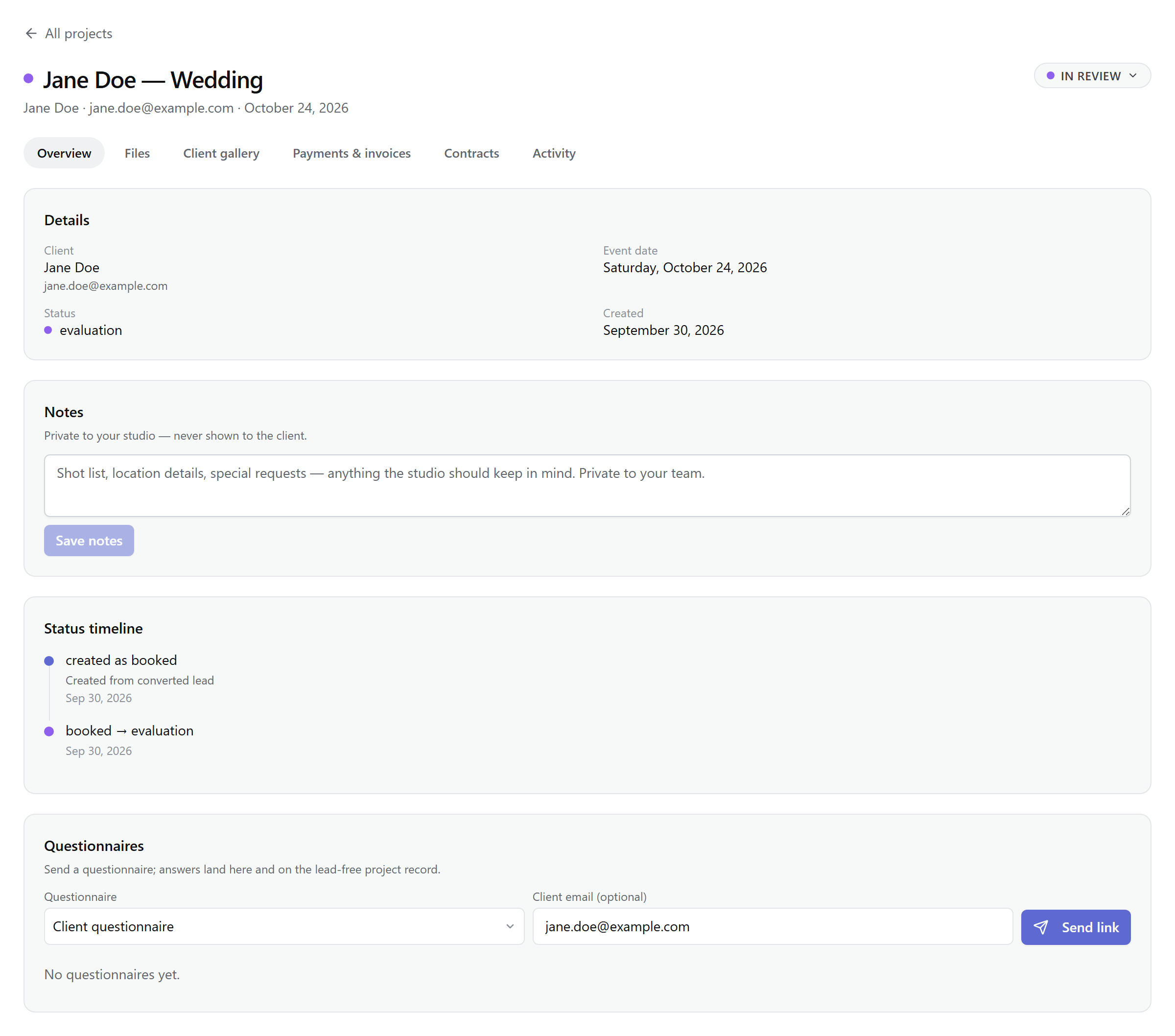Open the Files tab
Screen dimensions: 1175x1036
[x=137, y=153]
